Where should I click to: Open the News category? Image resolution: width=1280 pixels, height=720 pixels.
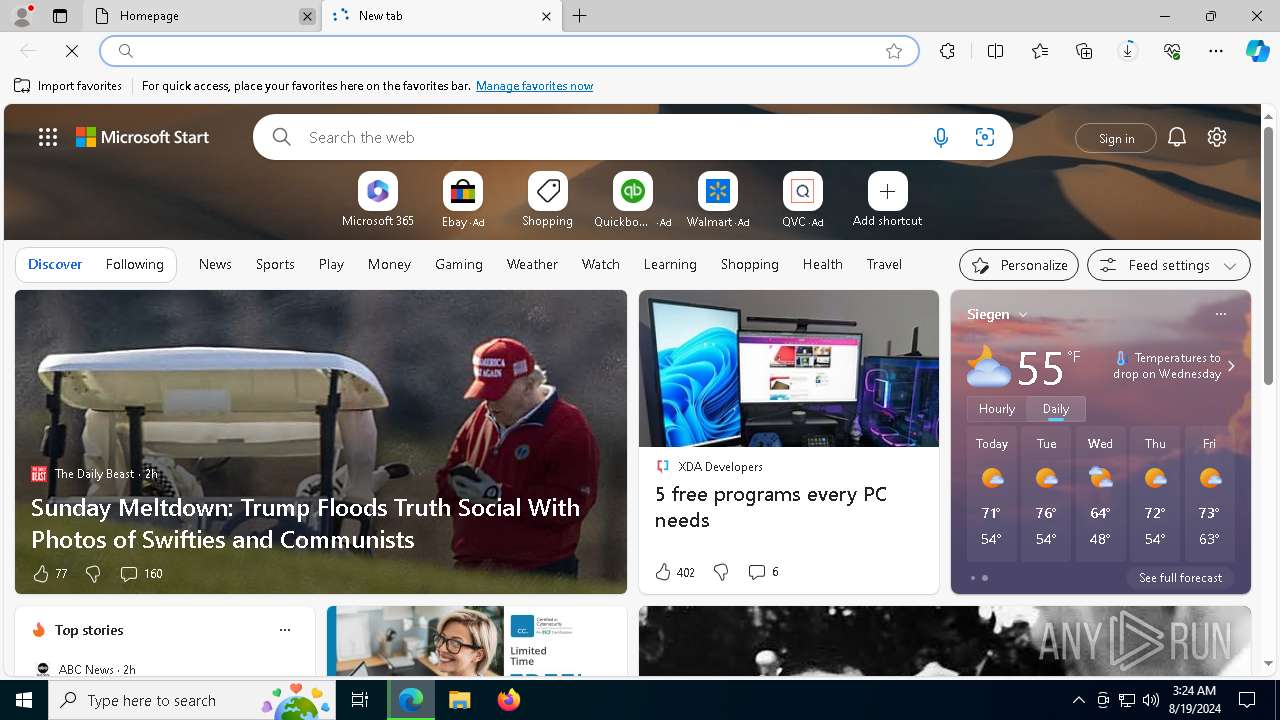point(215,265)
